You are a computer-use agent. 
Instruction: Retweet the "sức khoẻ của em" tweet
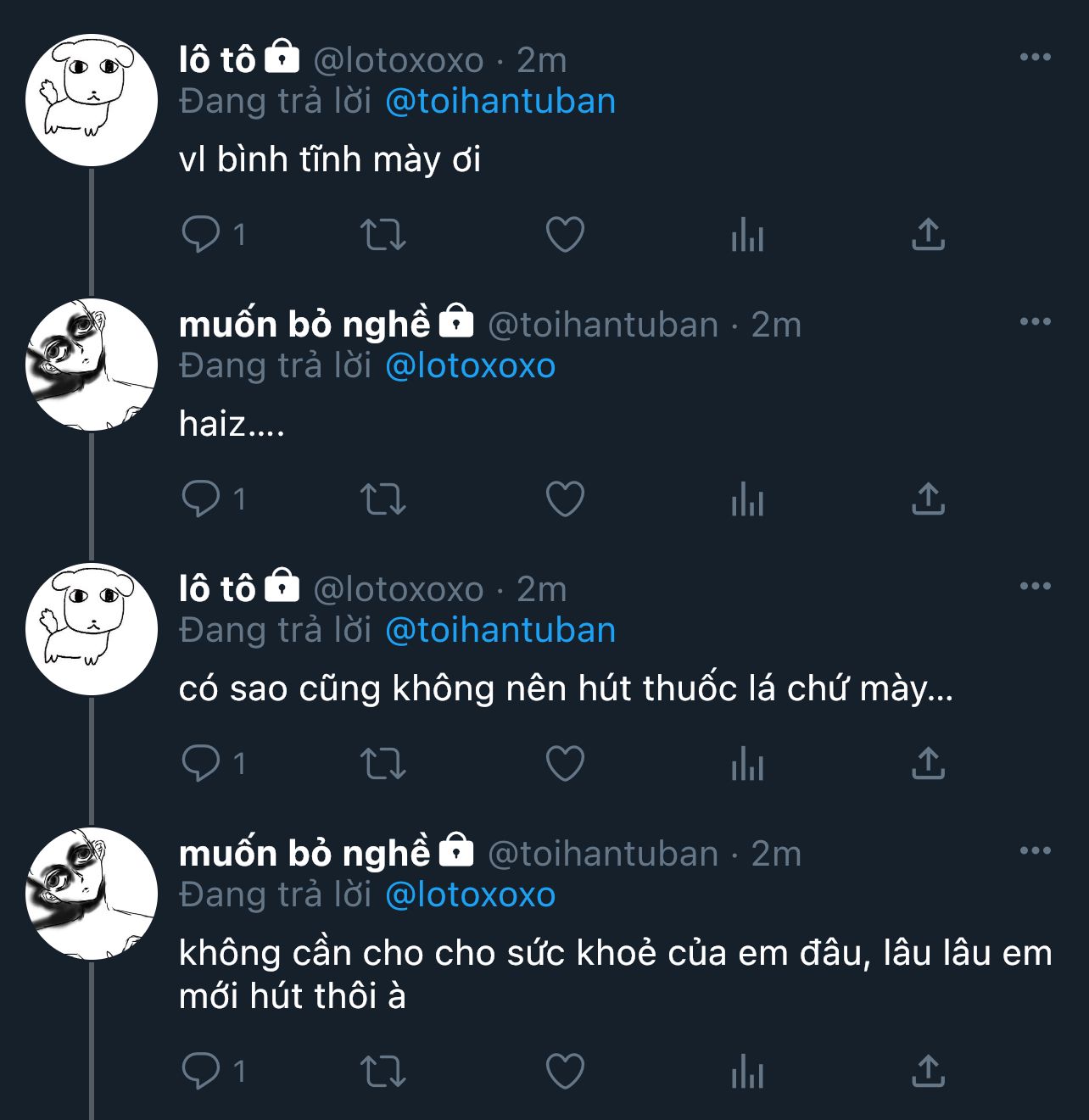tap(383, 1073)
